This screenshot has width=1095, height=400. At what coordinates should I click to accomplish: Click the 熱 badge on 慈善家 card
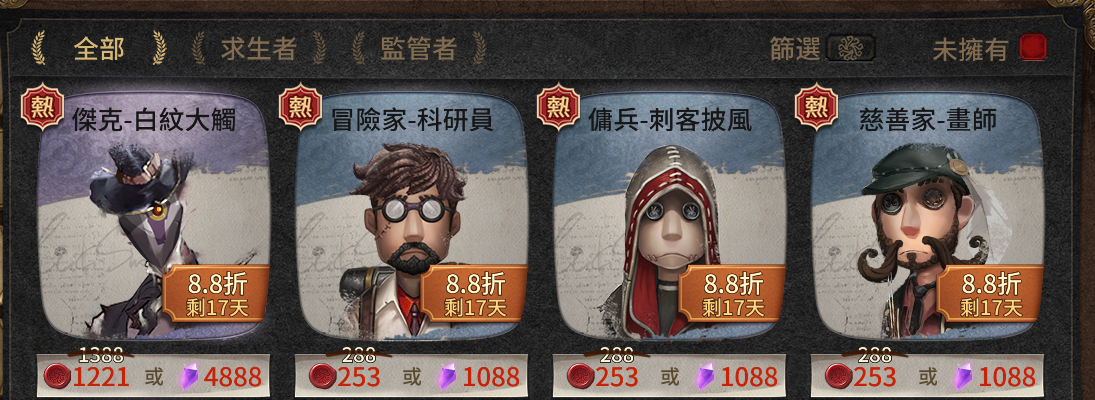pos(816,106)
